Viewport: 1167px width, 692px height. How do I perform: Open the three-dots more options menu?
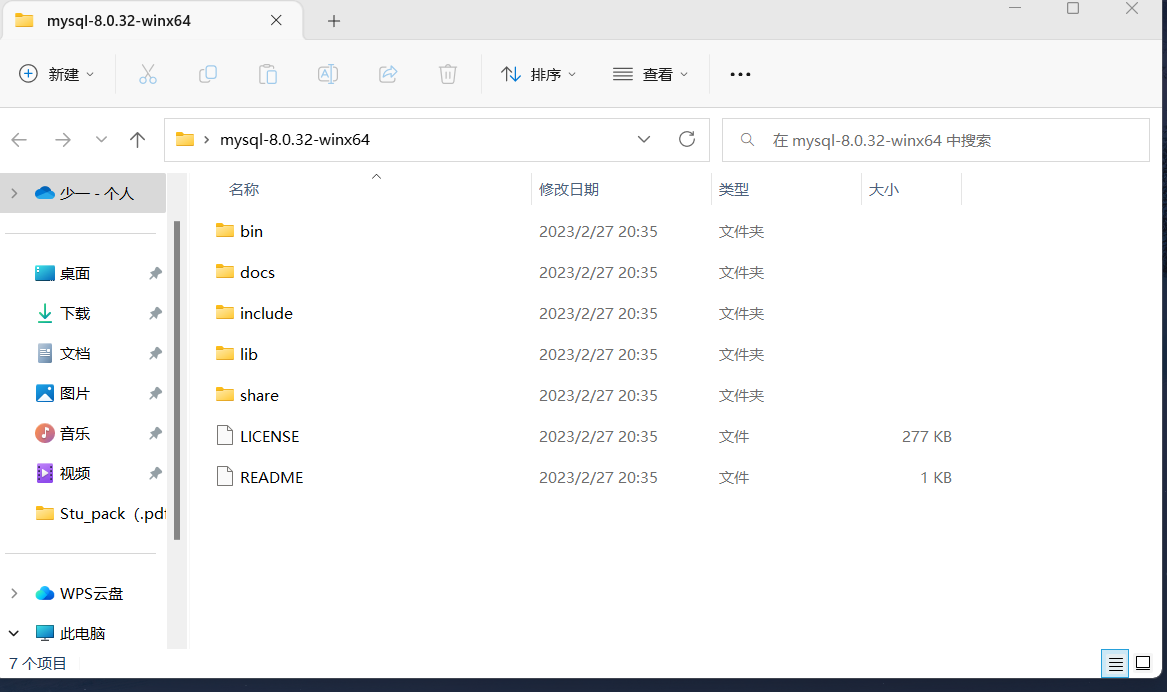tap(740, 74)
